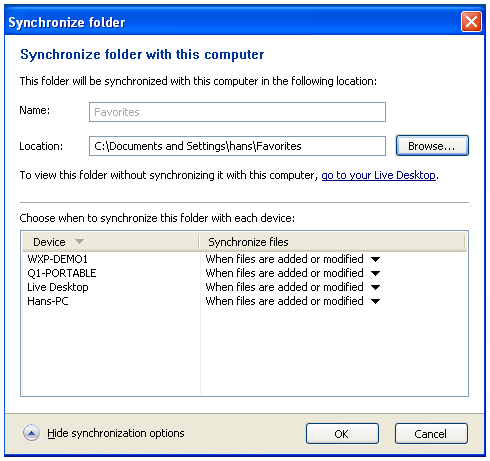This screenshot has width=490, height=461.
Task: Follow the go to your Live Desktop link
Action: tap(378, 175)
